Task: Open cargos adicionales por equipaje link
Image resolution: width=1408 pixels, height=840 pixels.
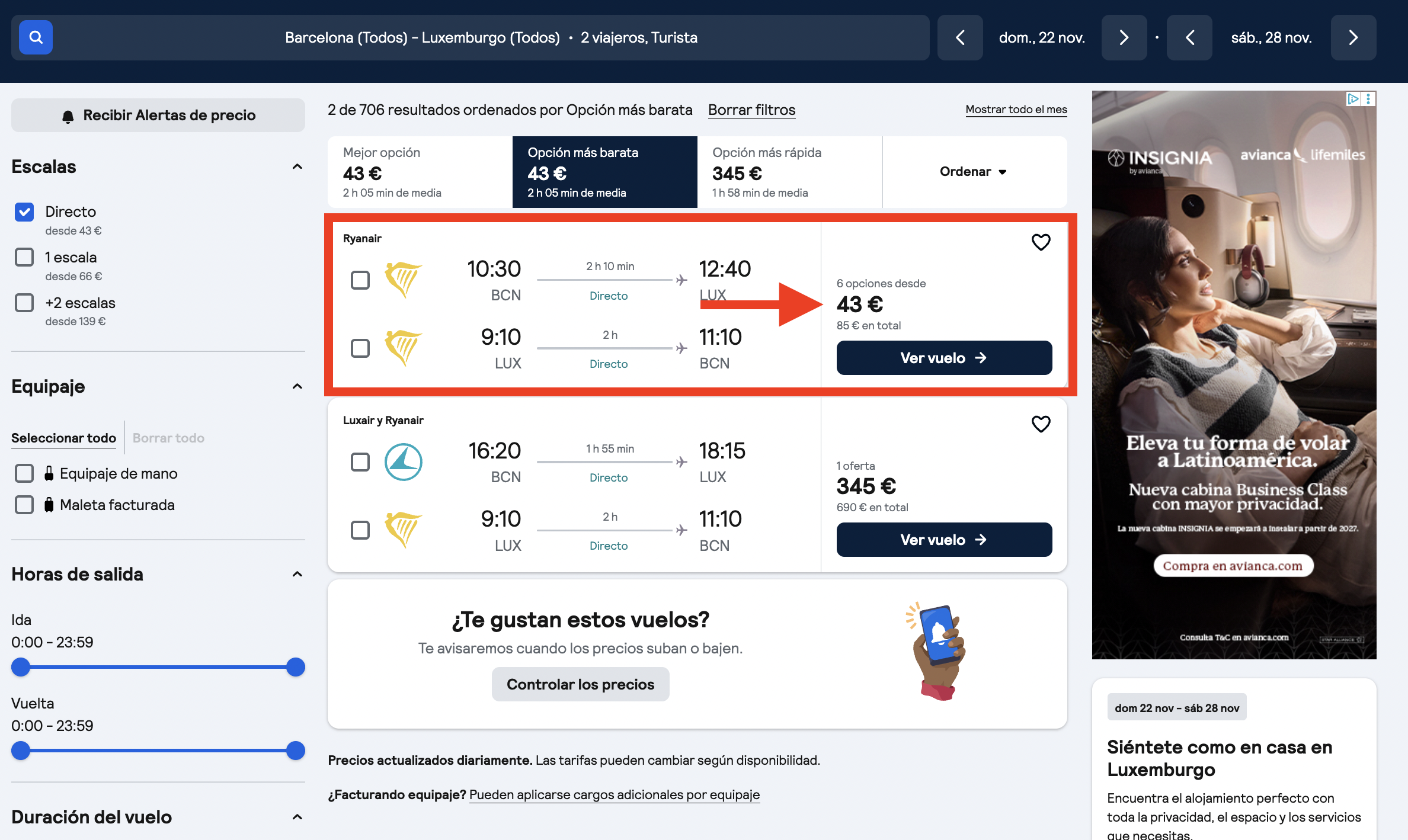Action: (x=615, y=795)
